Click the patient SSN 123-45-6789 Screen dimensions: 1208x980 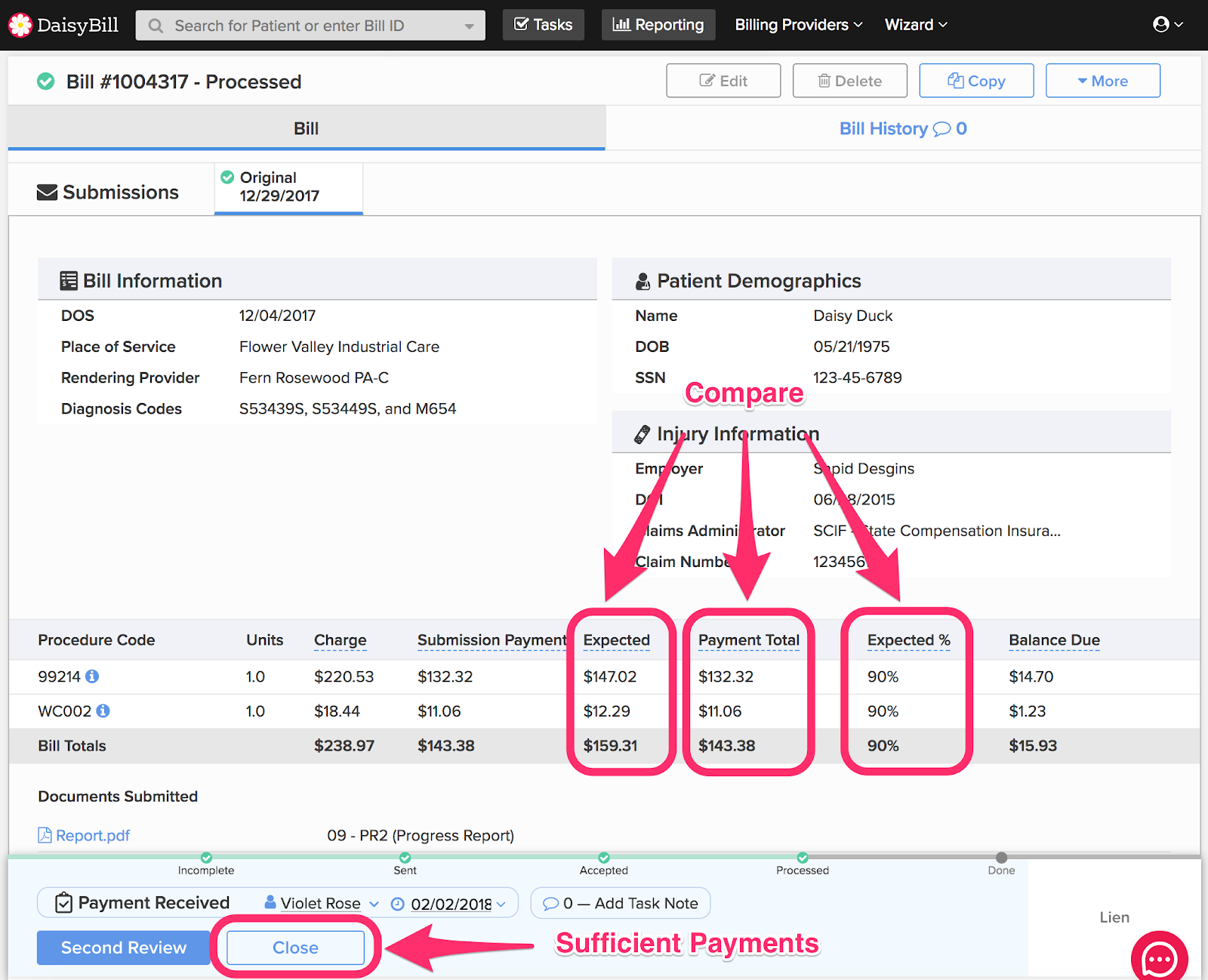click(858, 378)
